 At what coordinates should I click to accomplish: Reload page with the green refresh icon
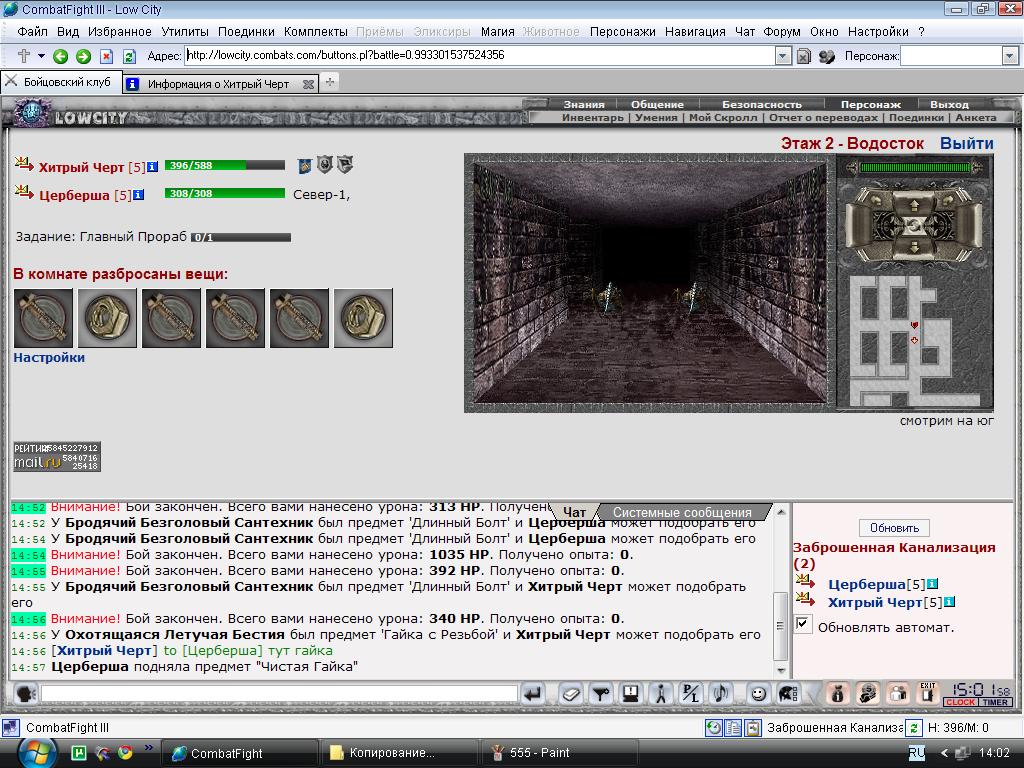[x=129, y=57]
